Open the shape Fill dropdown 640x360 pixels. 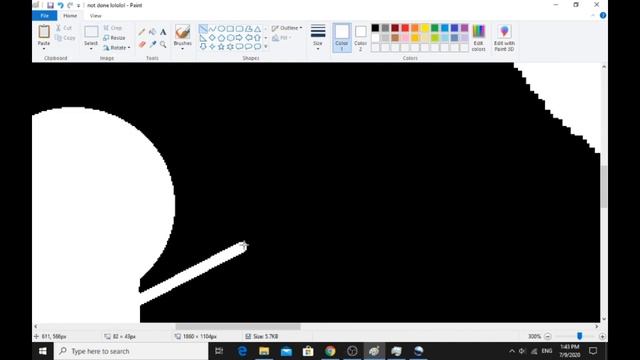tap(282, 38)
